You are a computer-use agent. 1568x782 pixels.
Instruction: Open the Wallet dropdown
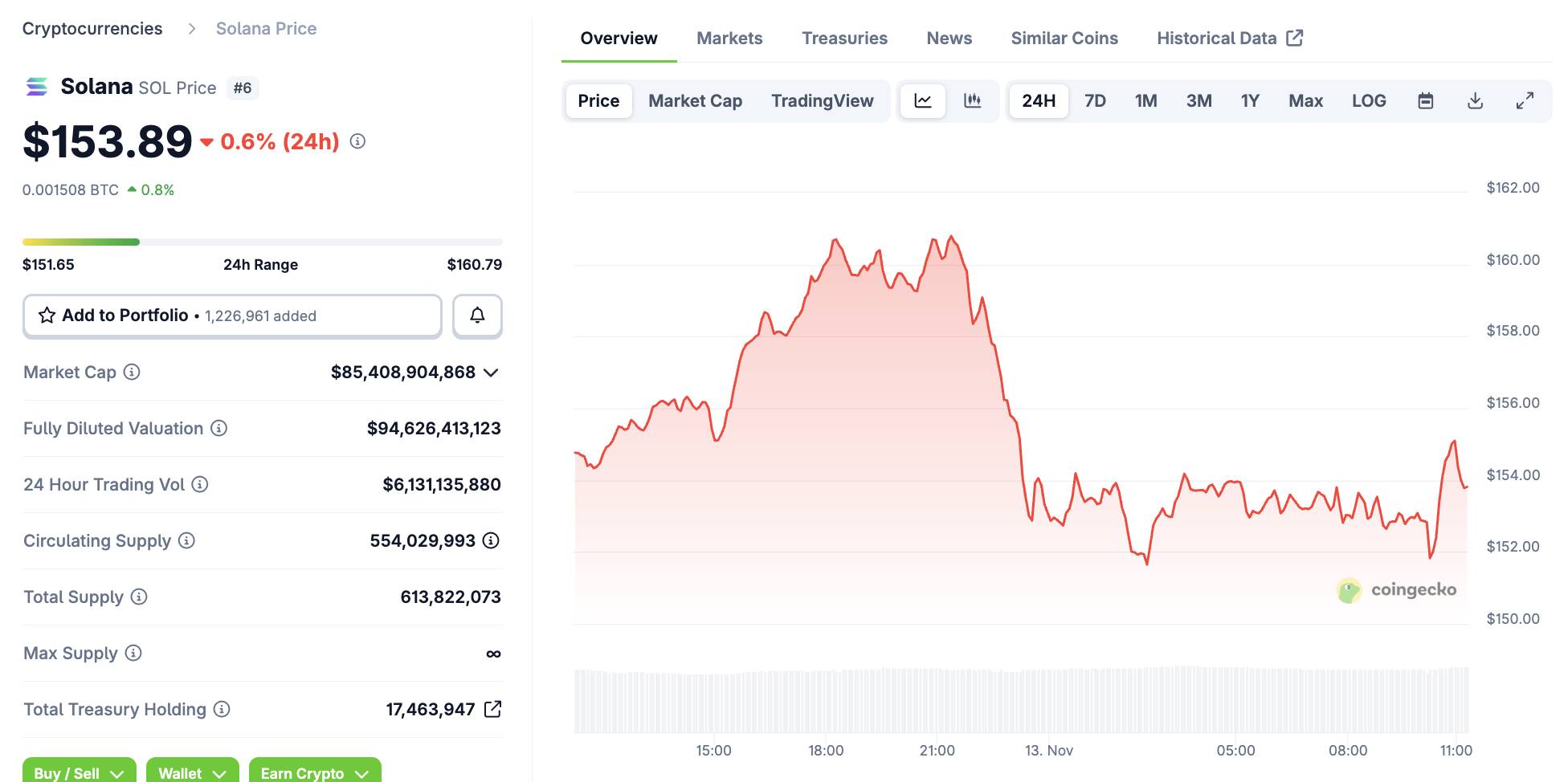tap(192, 772)
